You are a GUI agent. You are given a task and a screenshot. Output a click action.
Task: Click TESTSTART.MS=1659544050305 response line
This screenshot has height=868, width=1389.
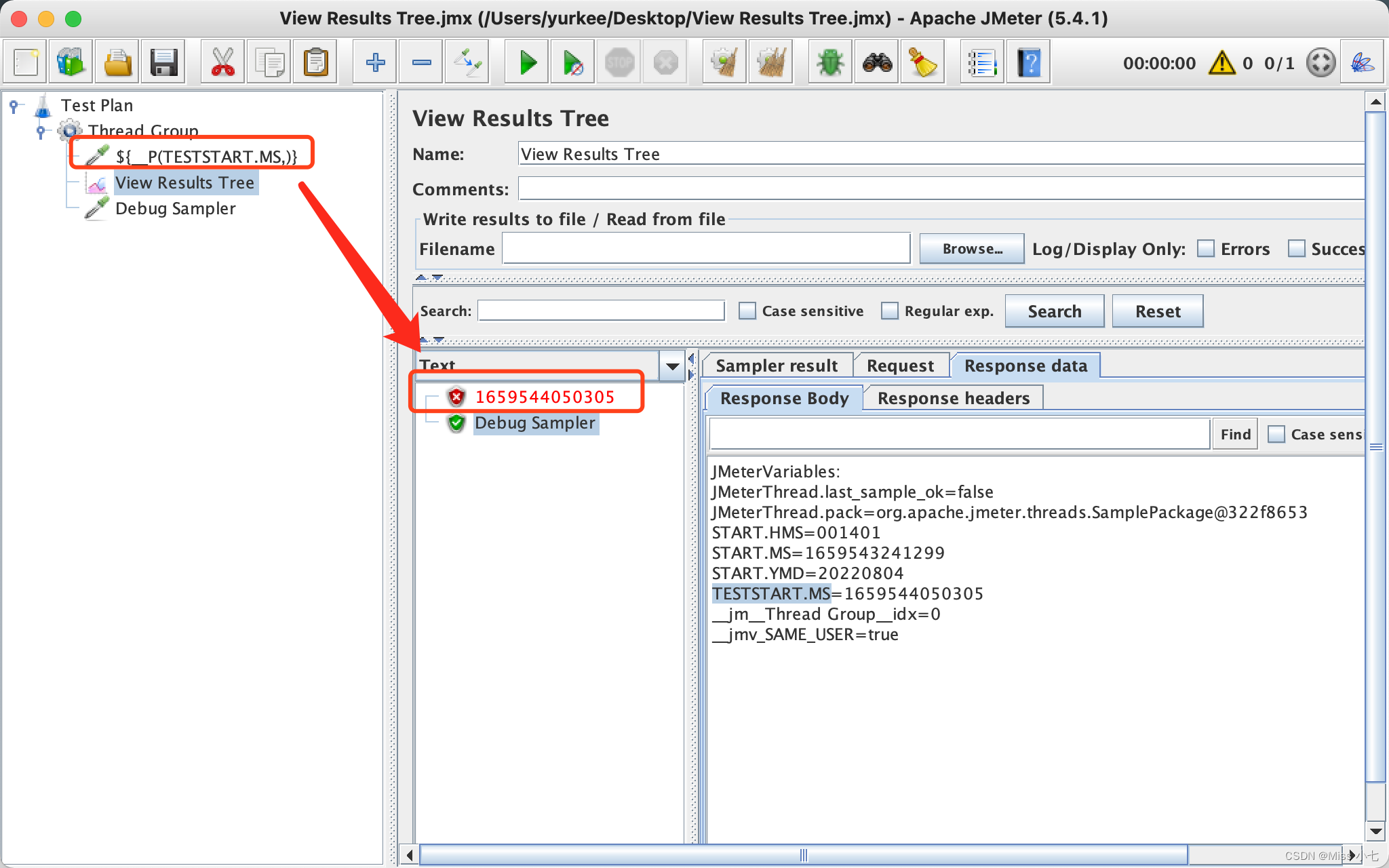[847, 593]
